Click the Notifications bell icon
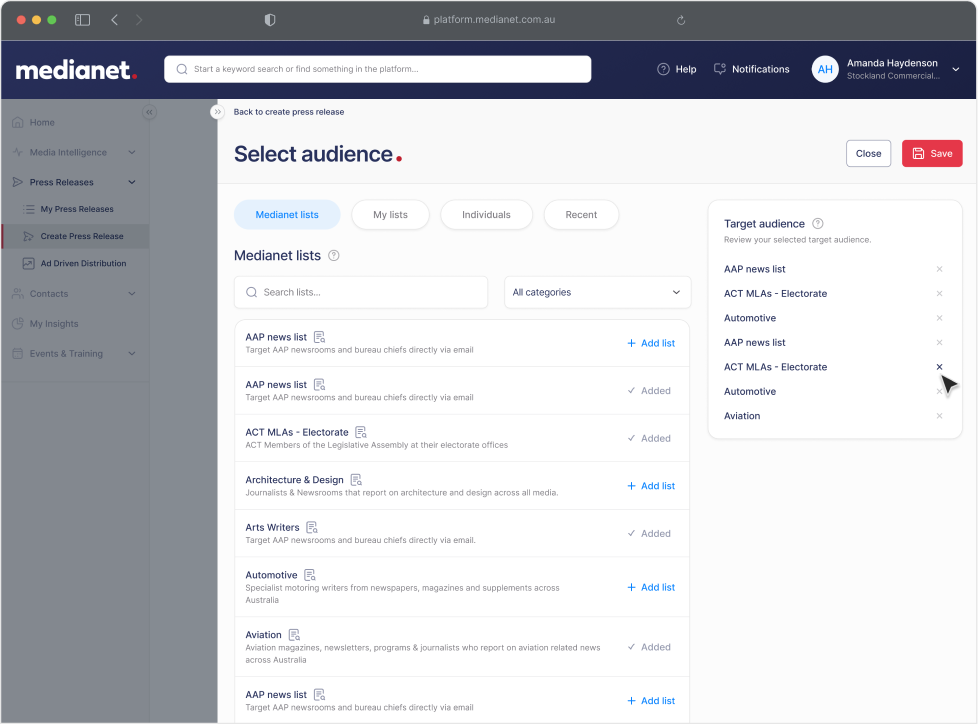978x725 pixels. (x=719, y=69)
